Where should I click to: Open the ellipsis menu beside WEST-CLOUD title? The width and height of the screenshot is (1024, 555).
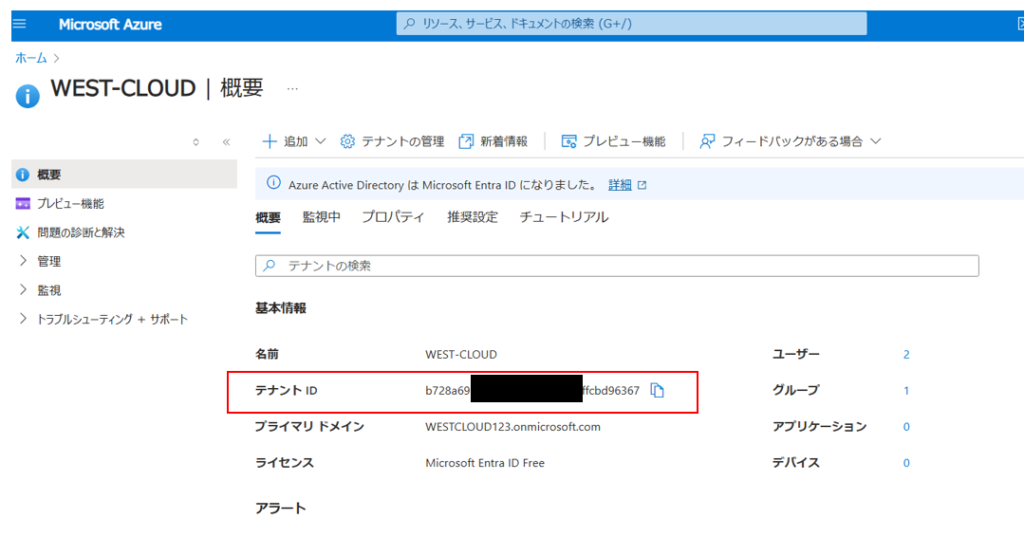coord(292,88)
